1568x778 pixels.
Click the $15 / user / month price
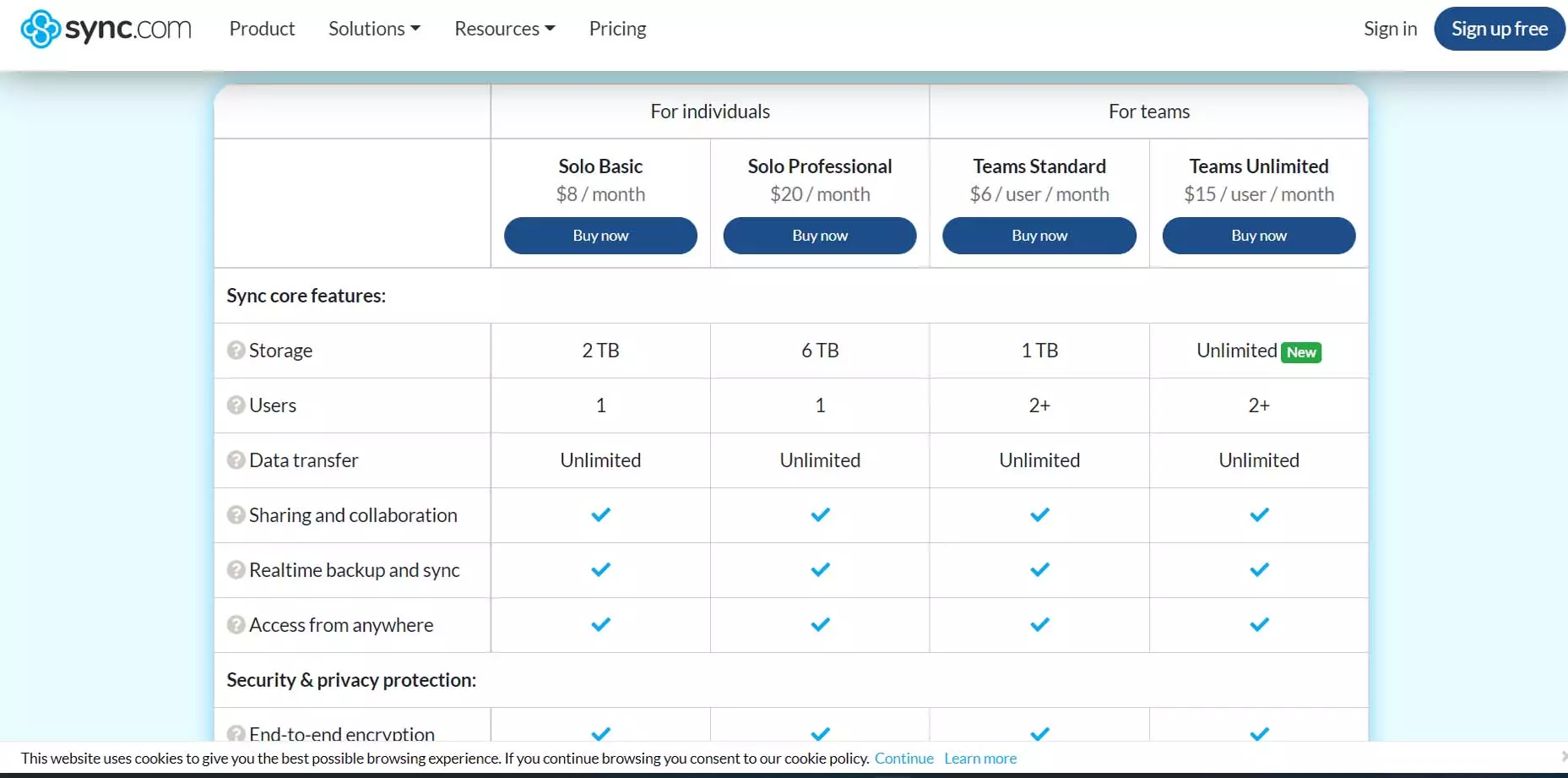[1259, 194]
